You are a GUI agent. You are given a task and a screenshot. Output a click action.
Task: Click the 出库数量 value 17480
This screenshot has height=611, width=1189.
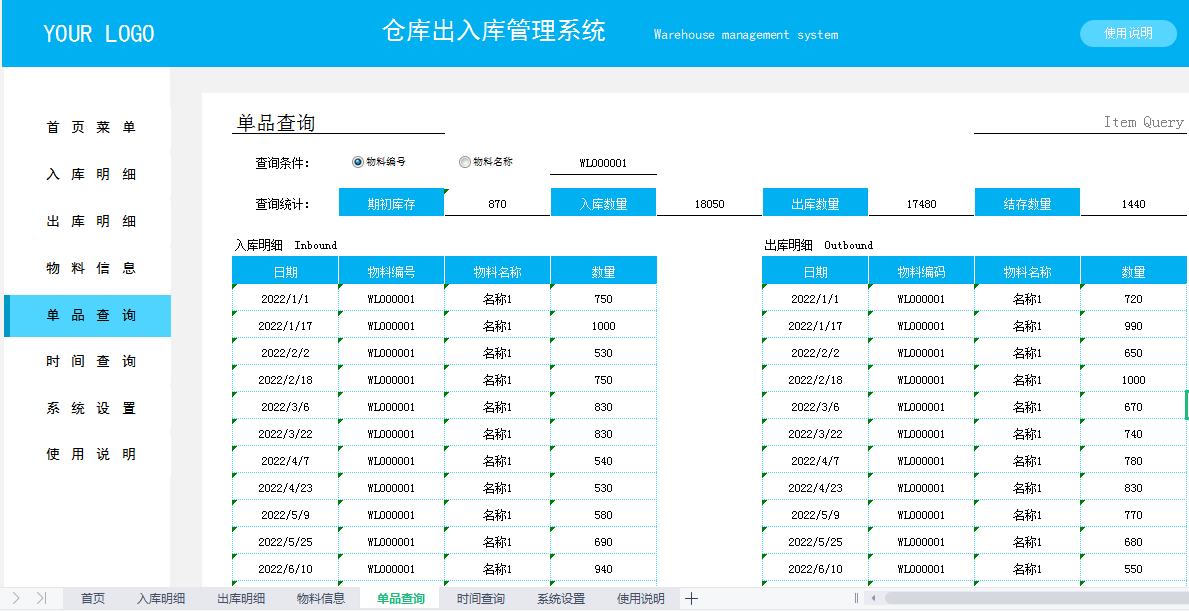pos(921,204)
